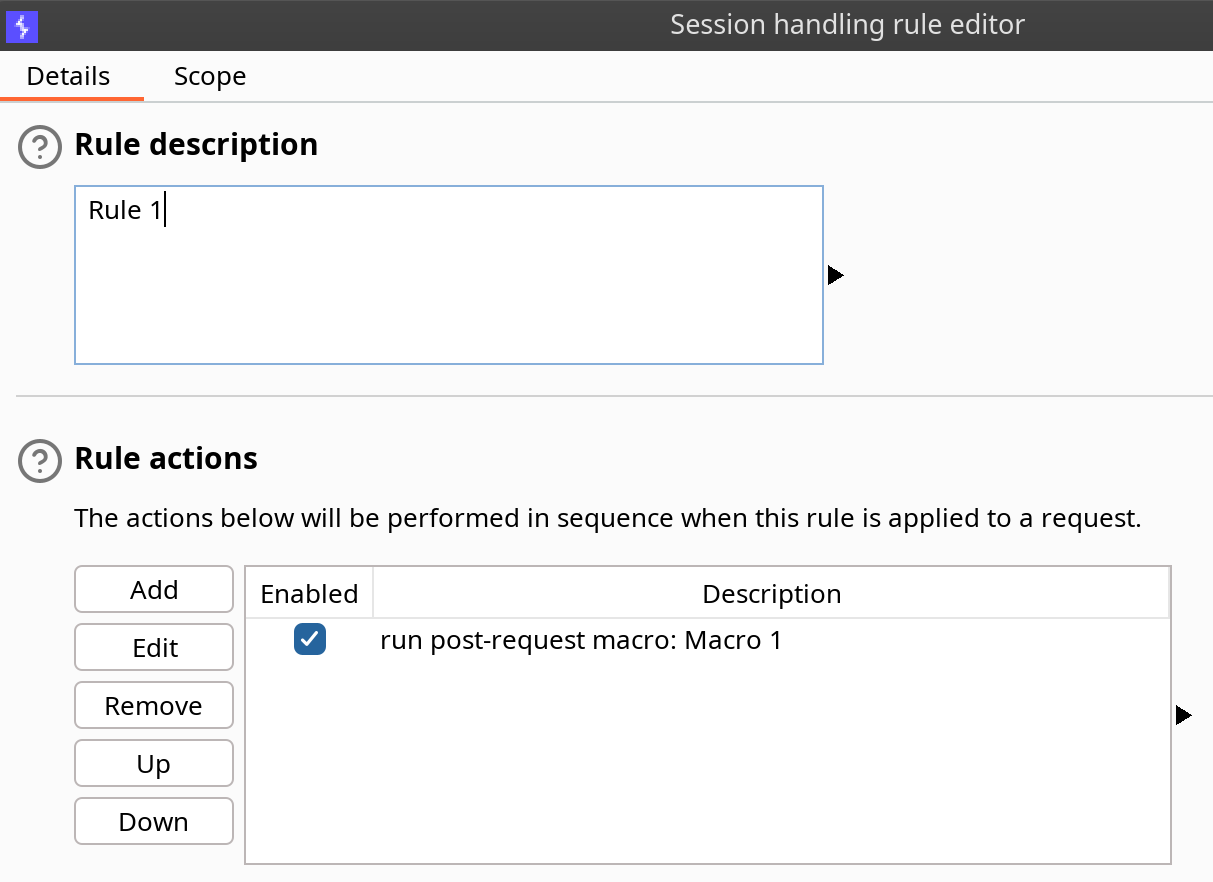Image resolution: width=1213 pixels, height=882 pixels.
Task: Expand arrow beside rule actions table
Action: coord(1184,715)
